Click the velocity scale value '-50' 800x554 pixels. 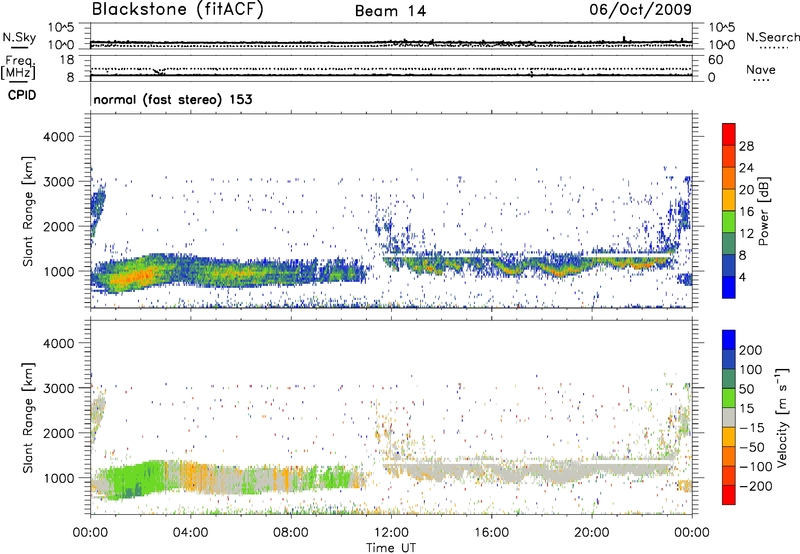pos(753,447)
